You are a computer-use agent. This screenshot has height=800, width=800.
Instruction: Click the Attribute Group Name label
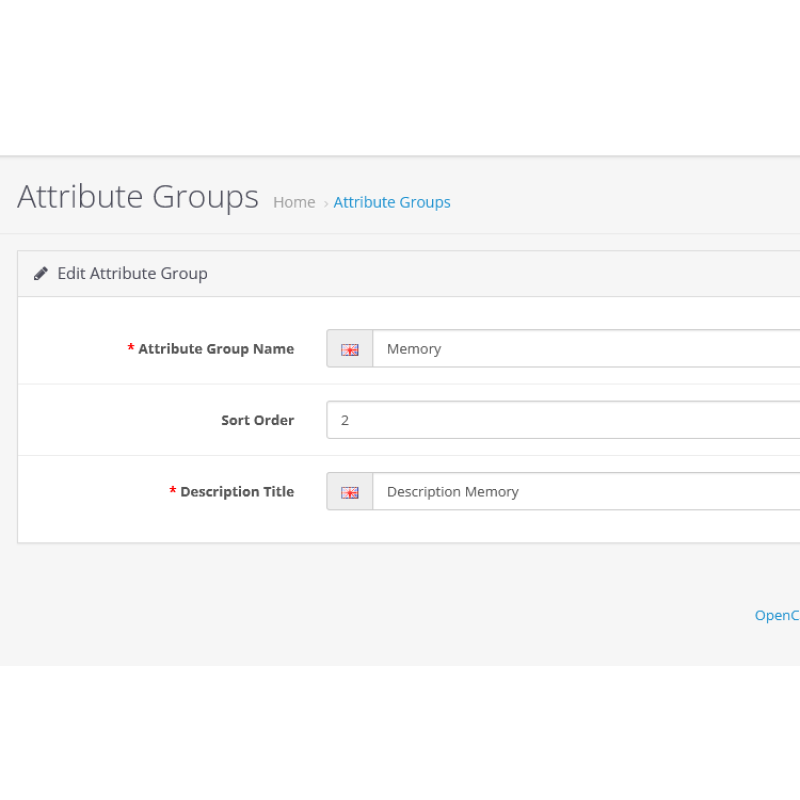pos(216,349)
